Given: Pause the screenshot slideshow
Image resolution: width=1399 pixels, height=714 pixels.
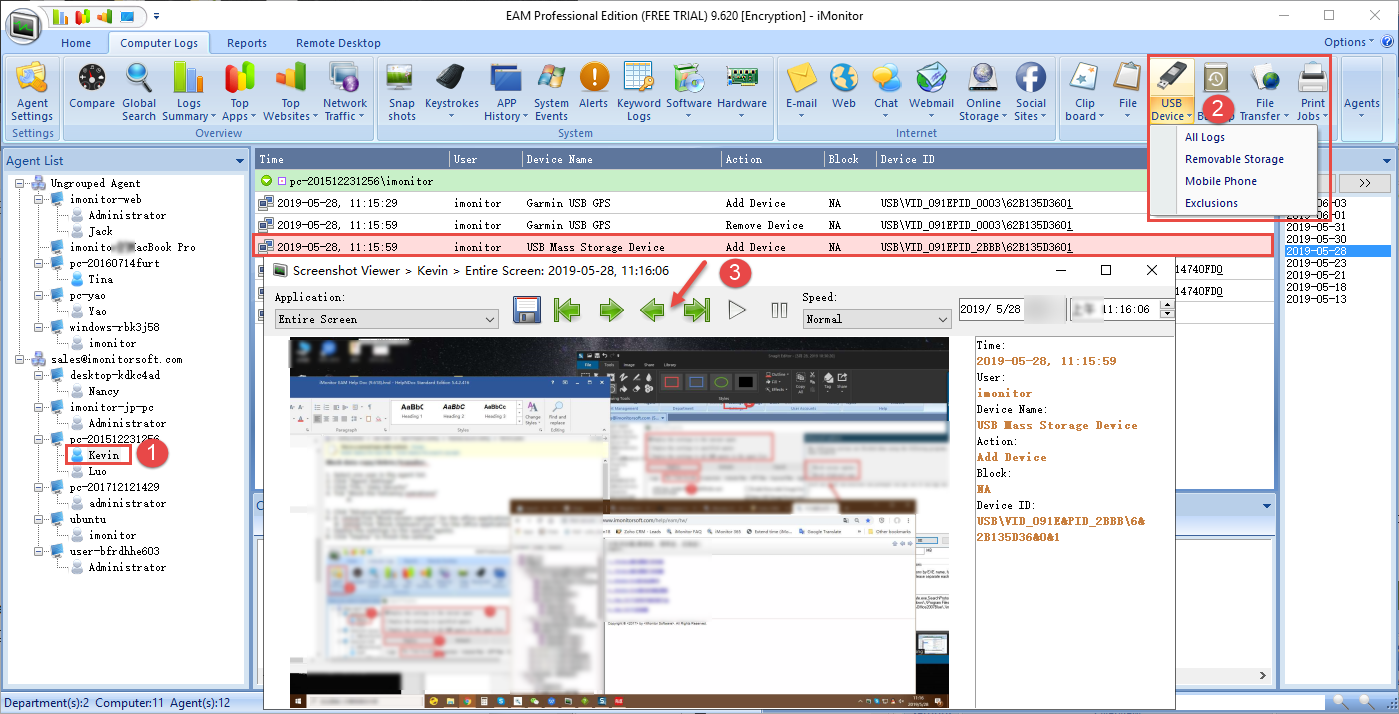Looking at the screenshot, I should point(779,310).
